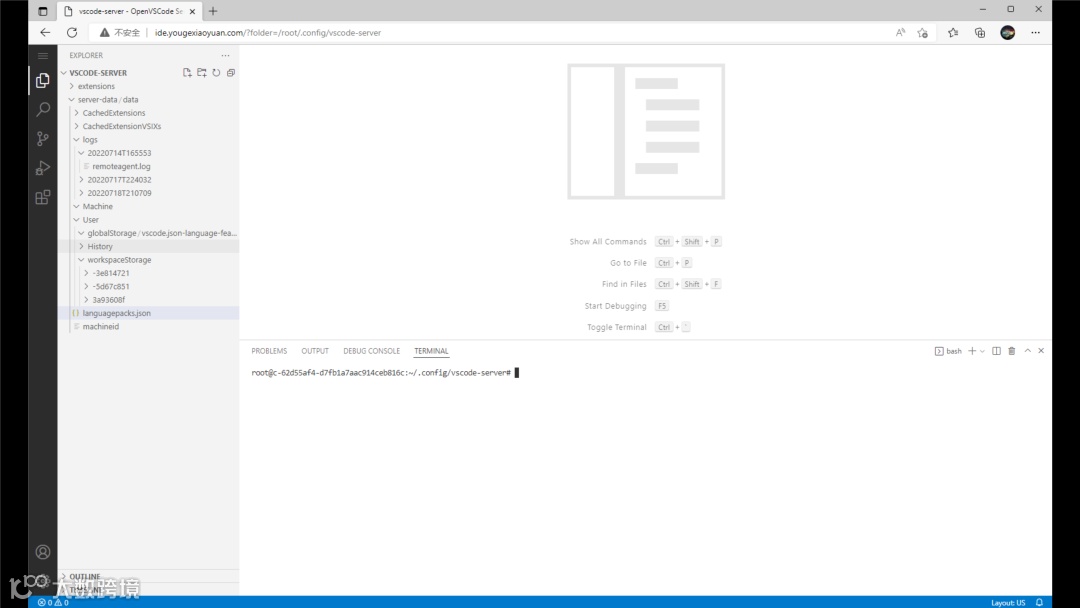Open the Run and Debug view
The height and width of the screenshot is (608, 1080).
pyautogui.click(x=42, y=167)
